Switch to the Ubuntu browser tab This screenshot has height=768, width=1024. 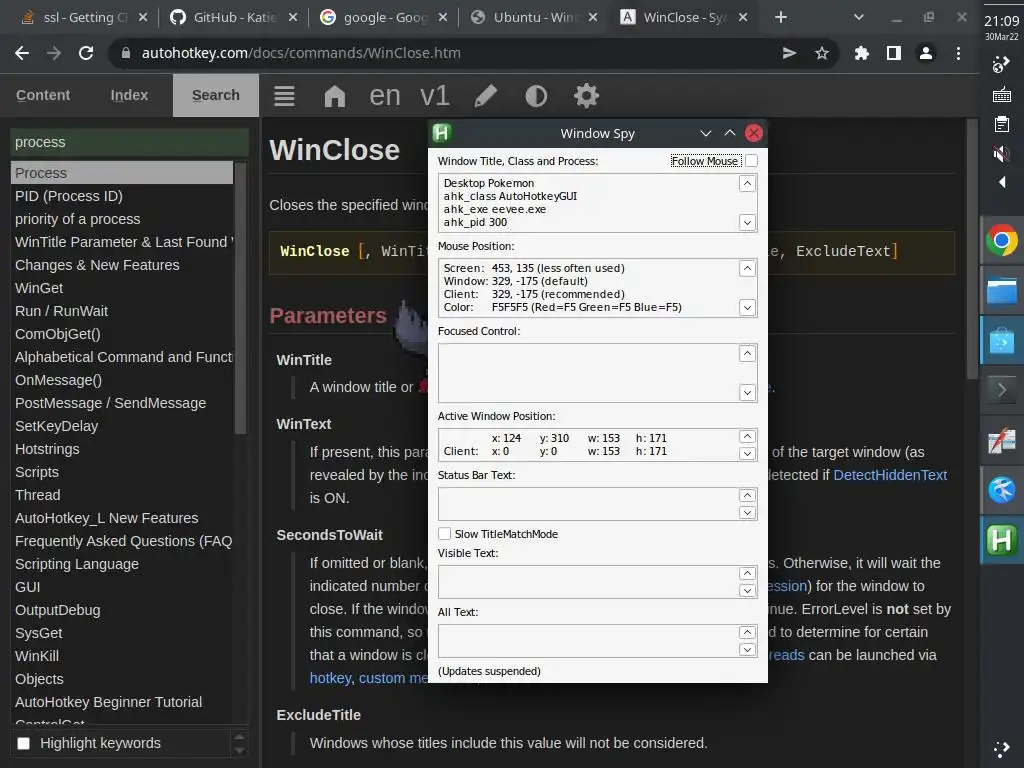532,18
